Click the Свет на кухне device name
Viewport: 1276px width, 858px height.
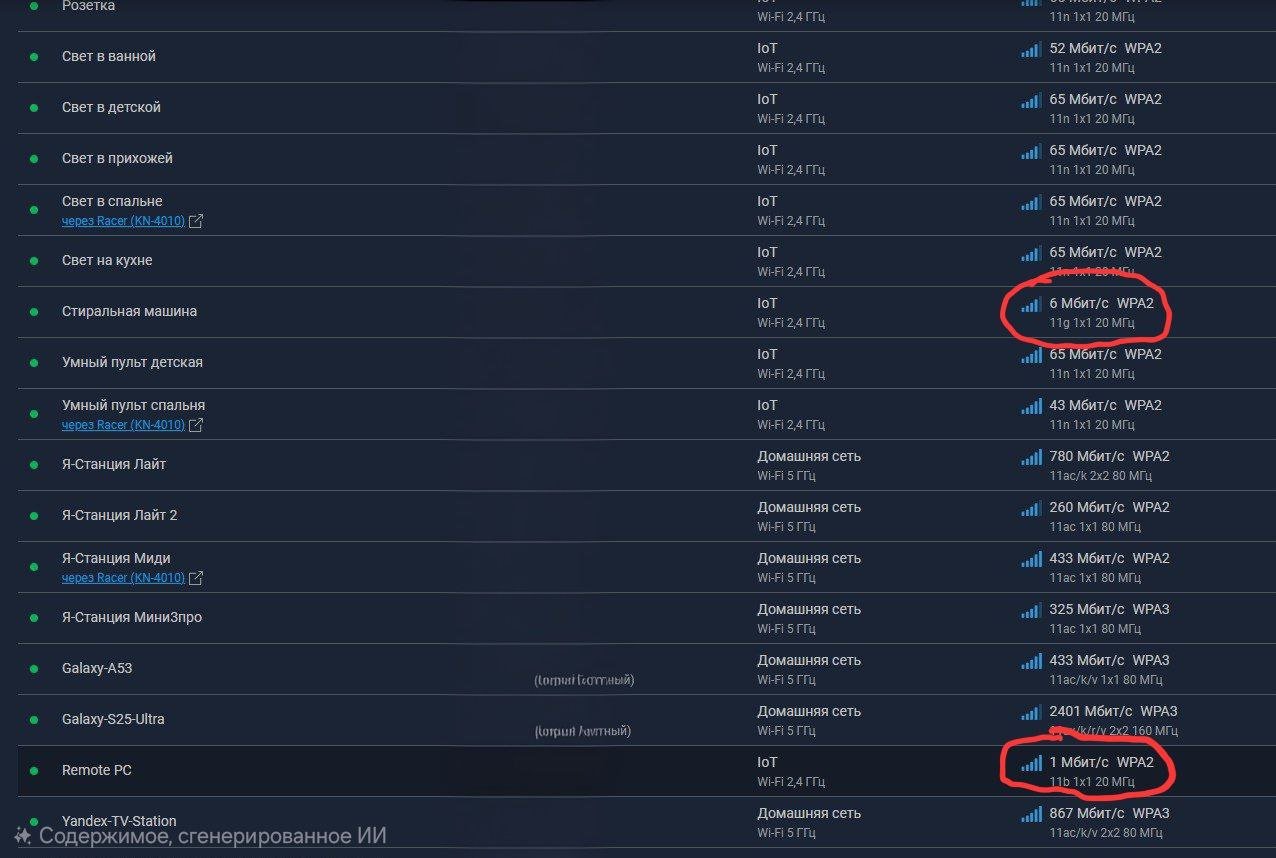[107, 261]
